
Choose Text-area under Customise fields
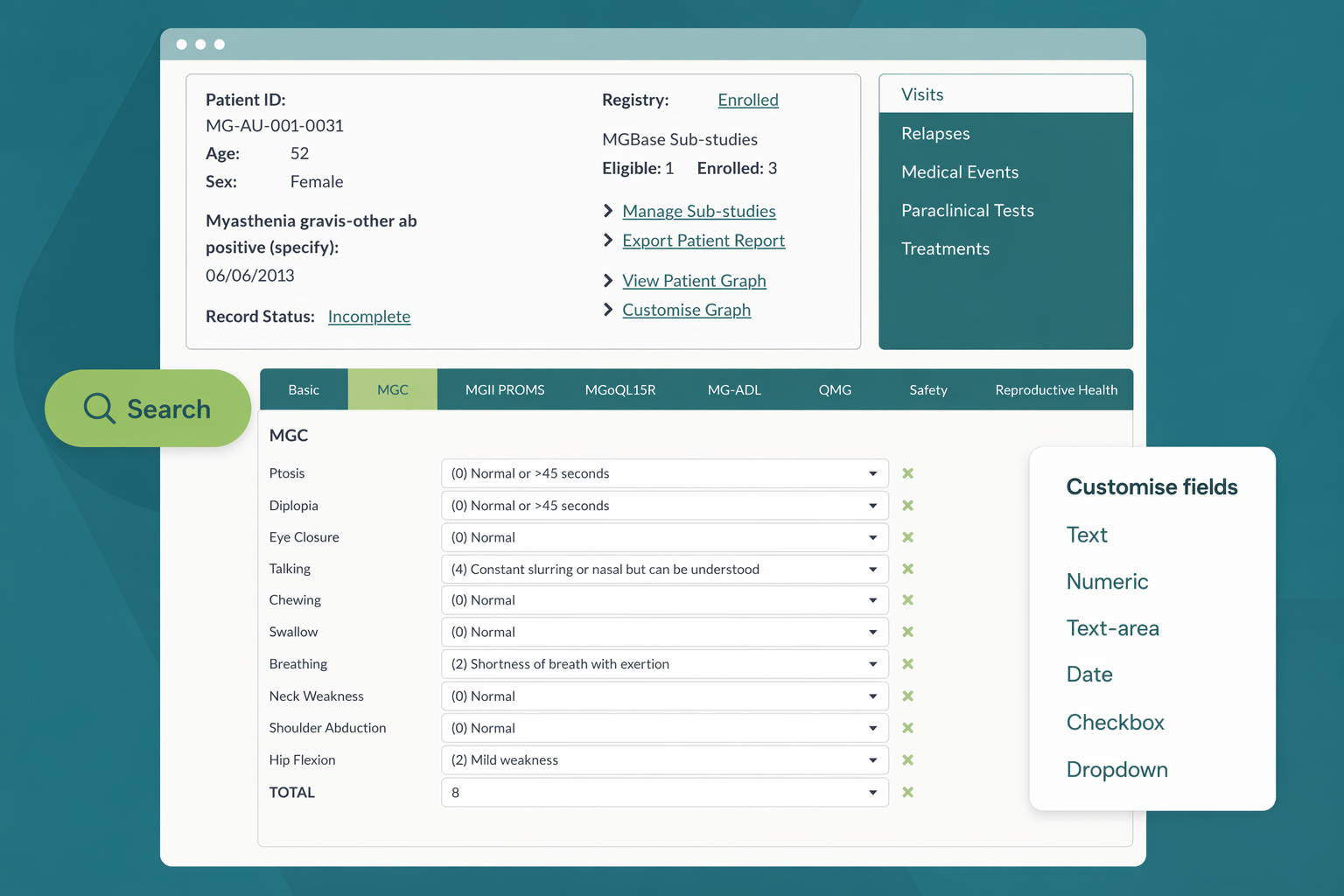[1112, 627]
